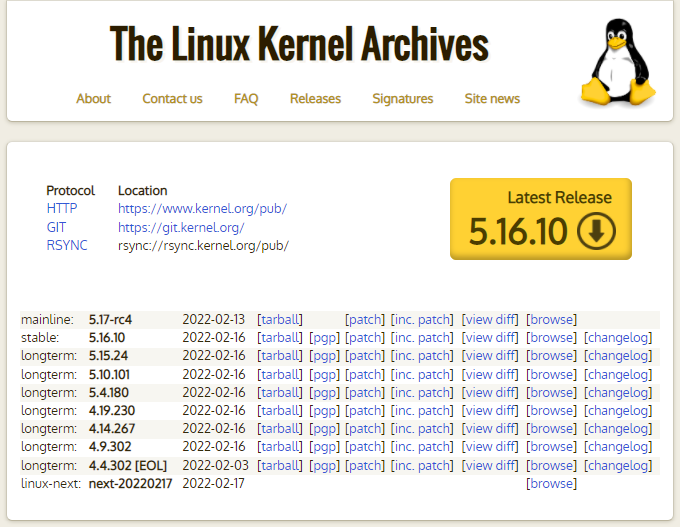
Task: Open the Releases page
Action: click(315, 98)
